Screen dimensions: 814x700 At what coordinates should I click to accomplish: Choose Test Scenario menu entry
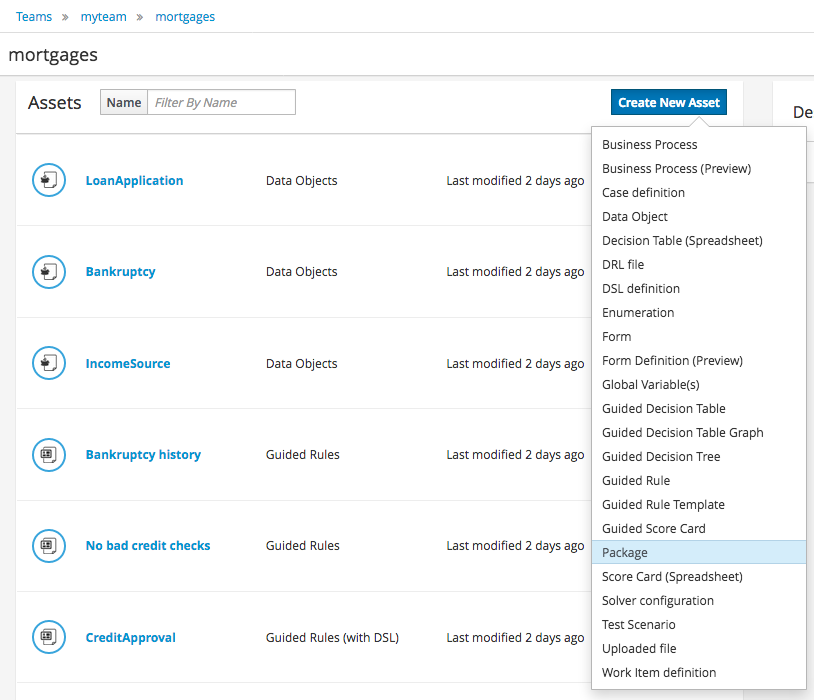(639, 625)
